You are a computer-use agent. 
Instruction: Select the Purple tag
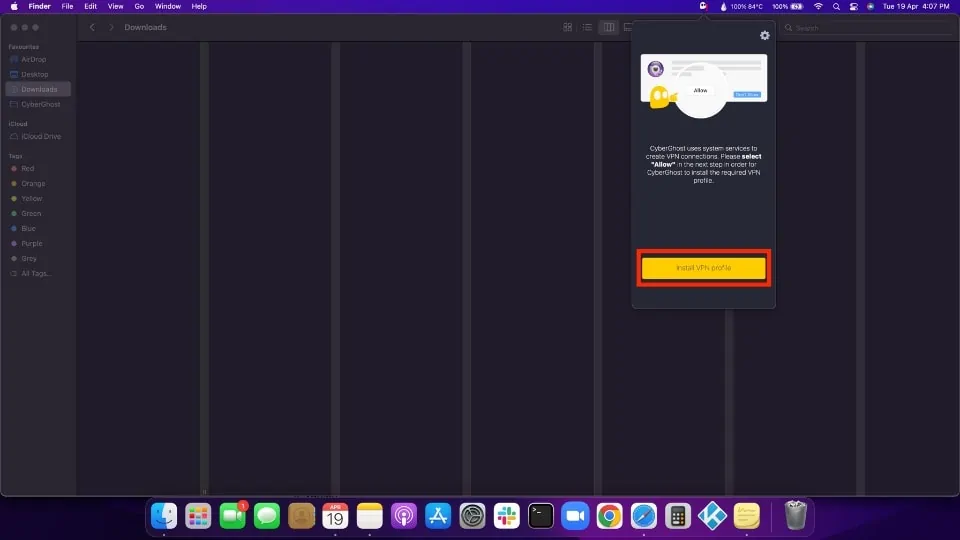coord(38,244)
